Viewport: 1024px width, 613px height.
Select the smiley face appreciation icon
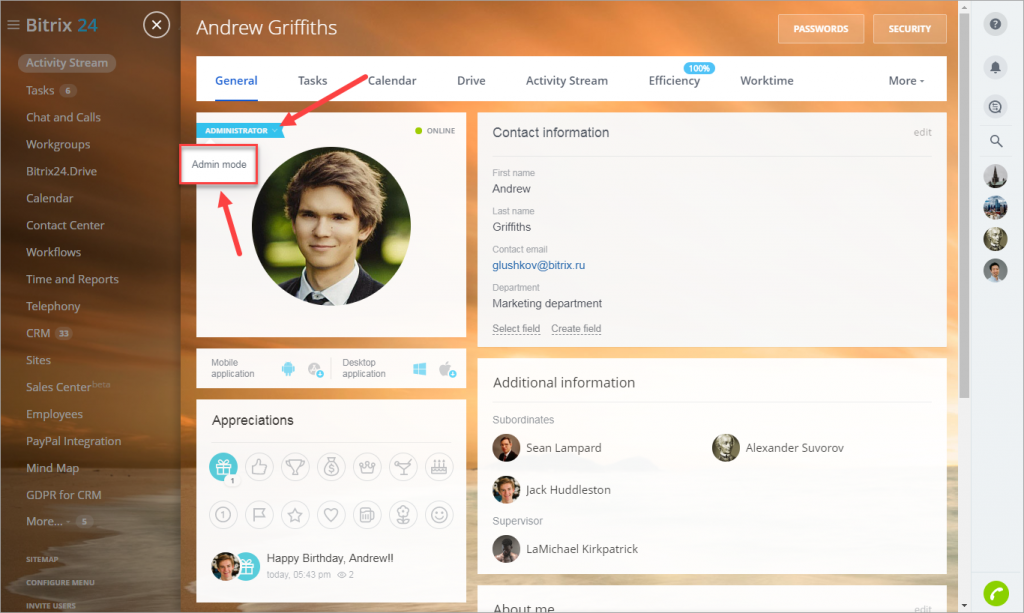coord(439,514)
